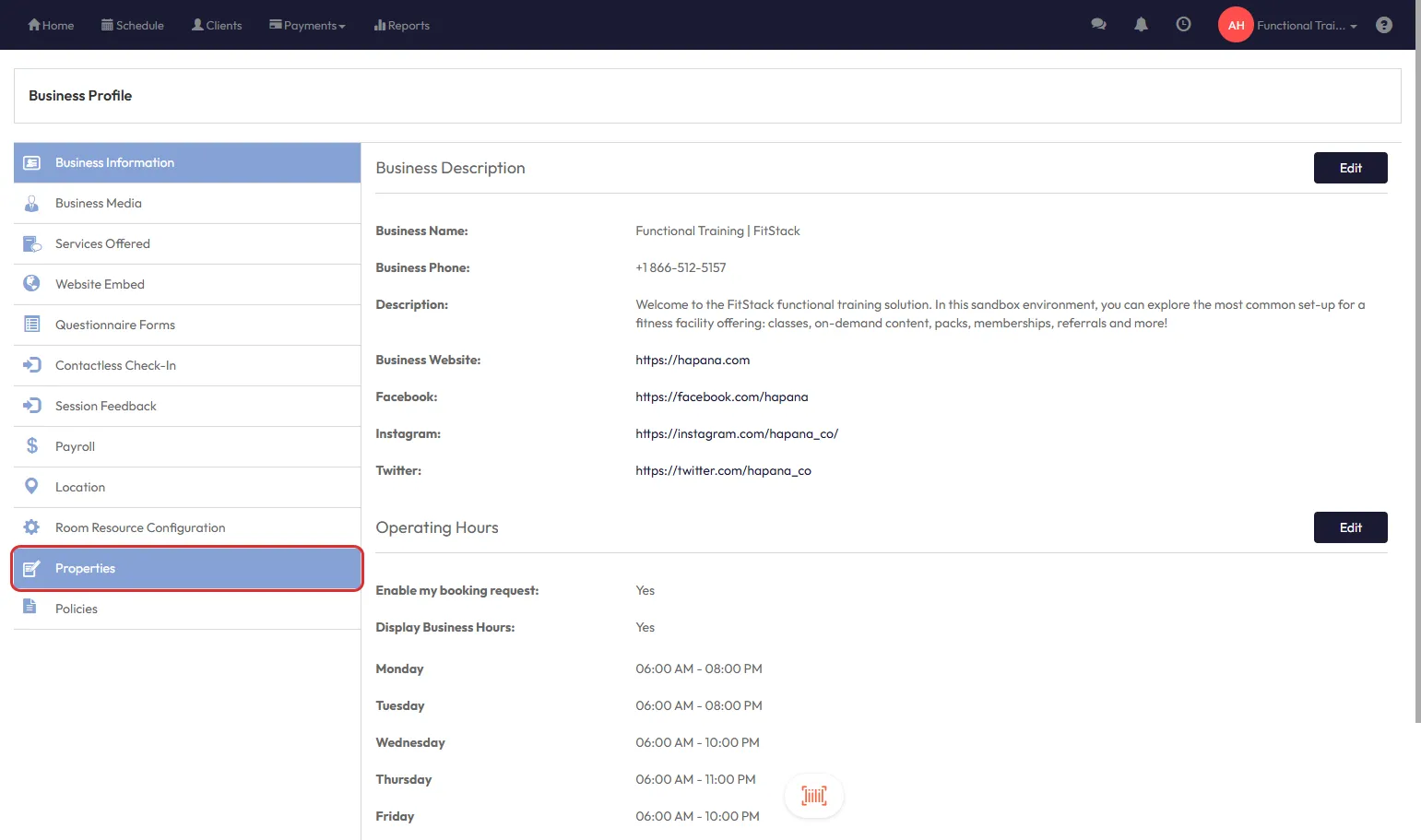This screenshot has width=1421, height=840.
Task: Edit the Operating Hours section
Action: click(x=1350, y=527)
